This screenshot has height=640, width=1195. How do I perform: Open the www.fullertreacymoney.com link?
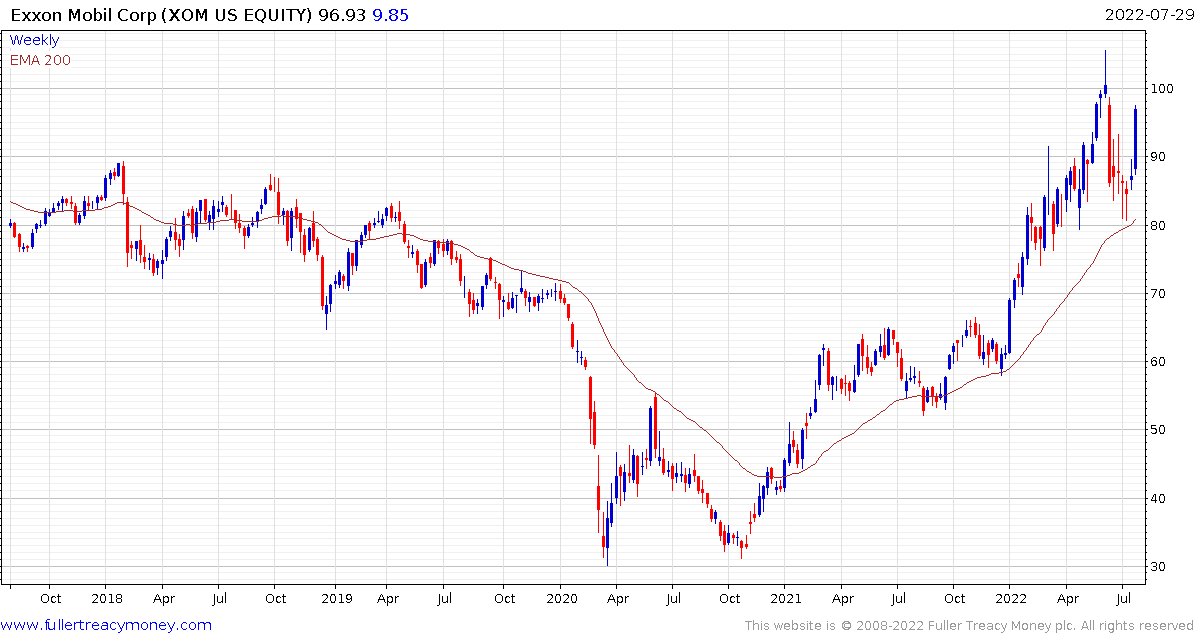(x=106, y=626)
